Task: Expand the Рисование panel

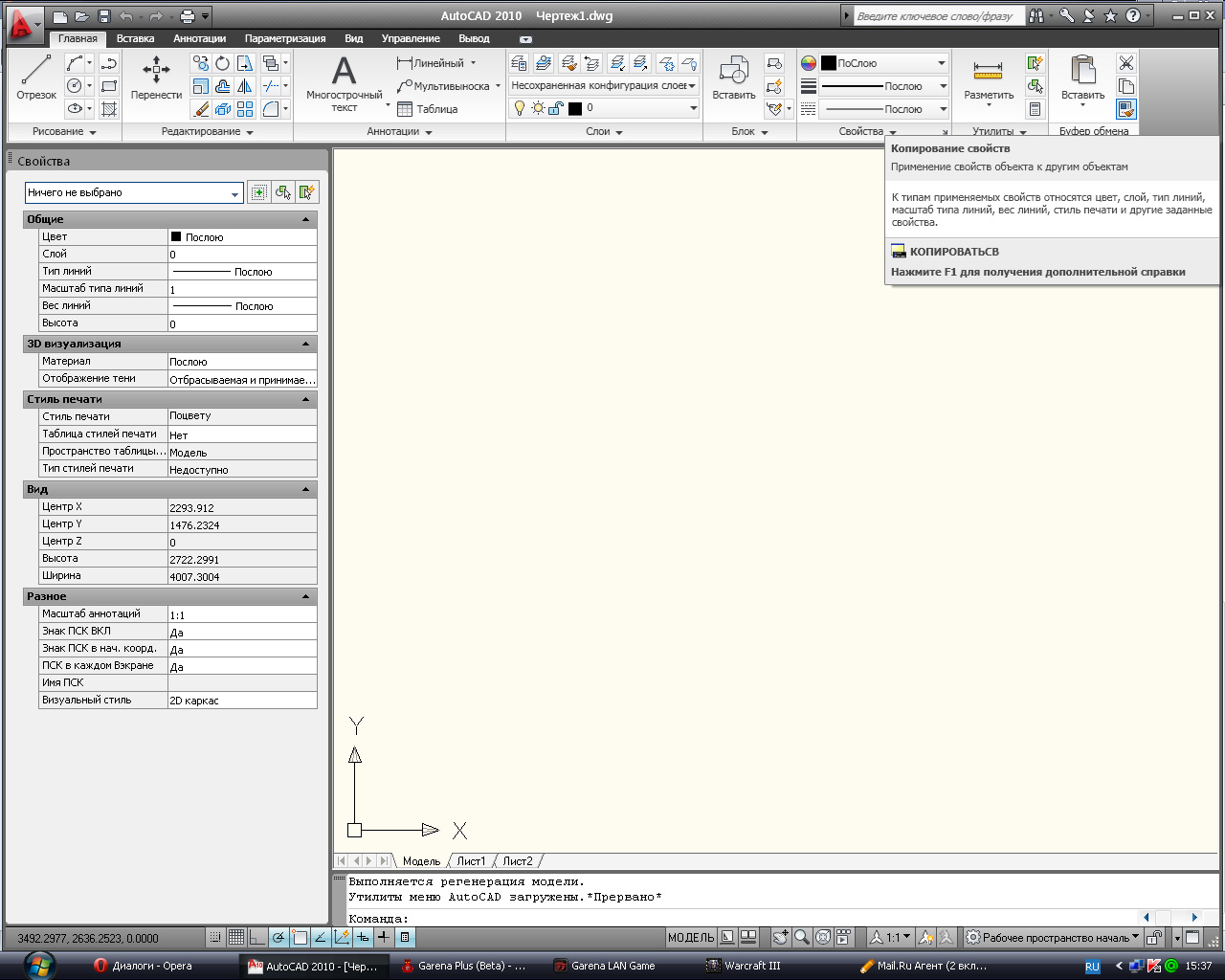Action: [x=64, y=132]
